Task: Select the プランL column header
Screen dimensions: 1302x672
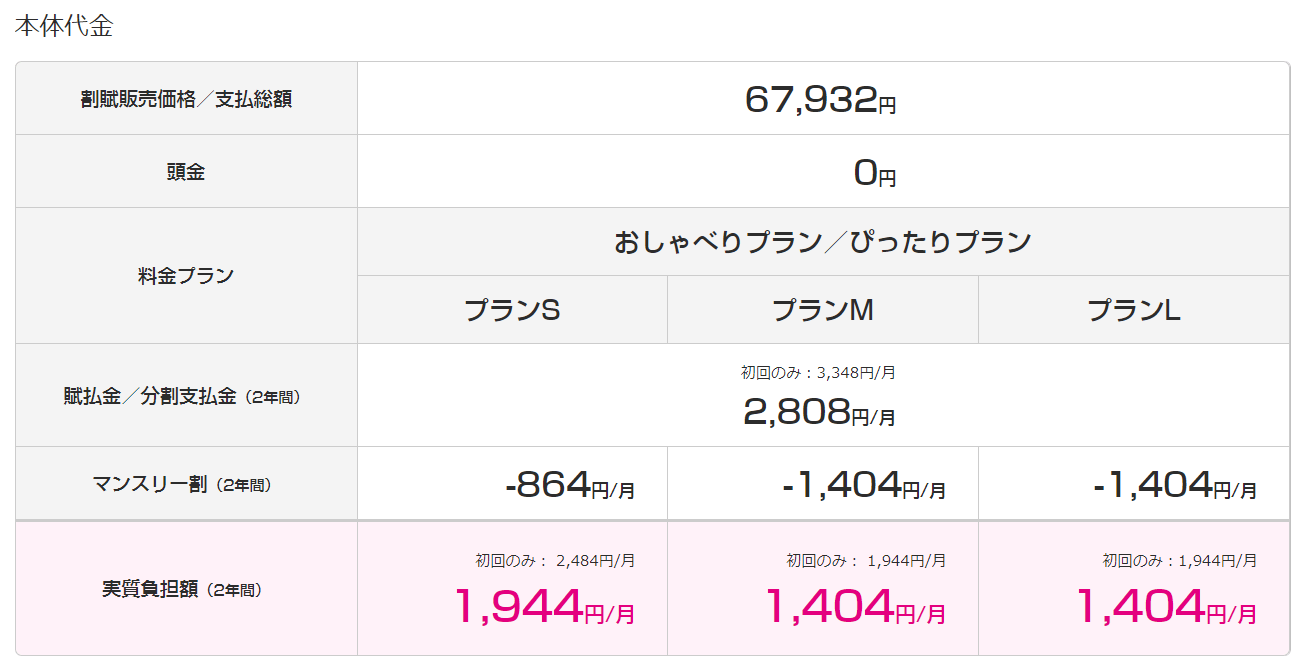Action: point(1134,310)
